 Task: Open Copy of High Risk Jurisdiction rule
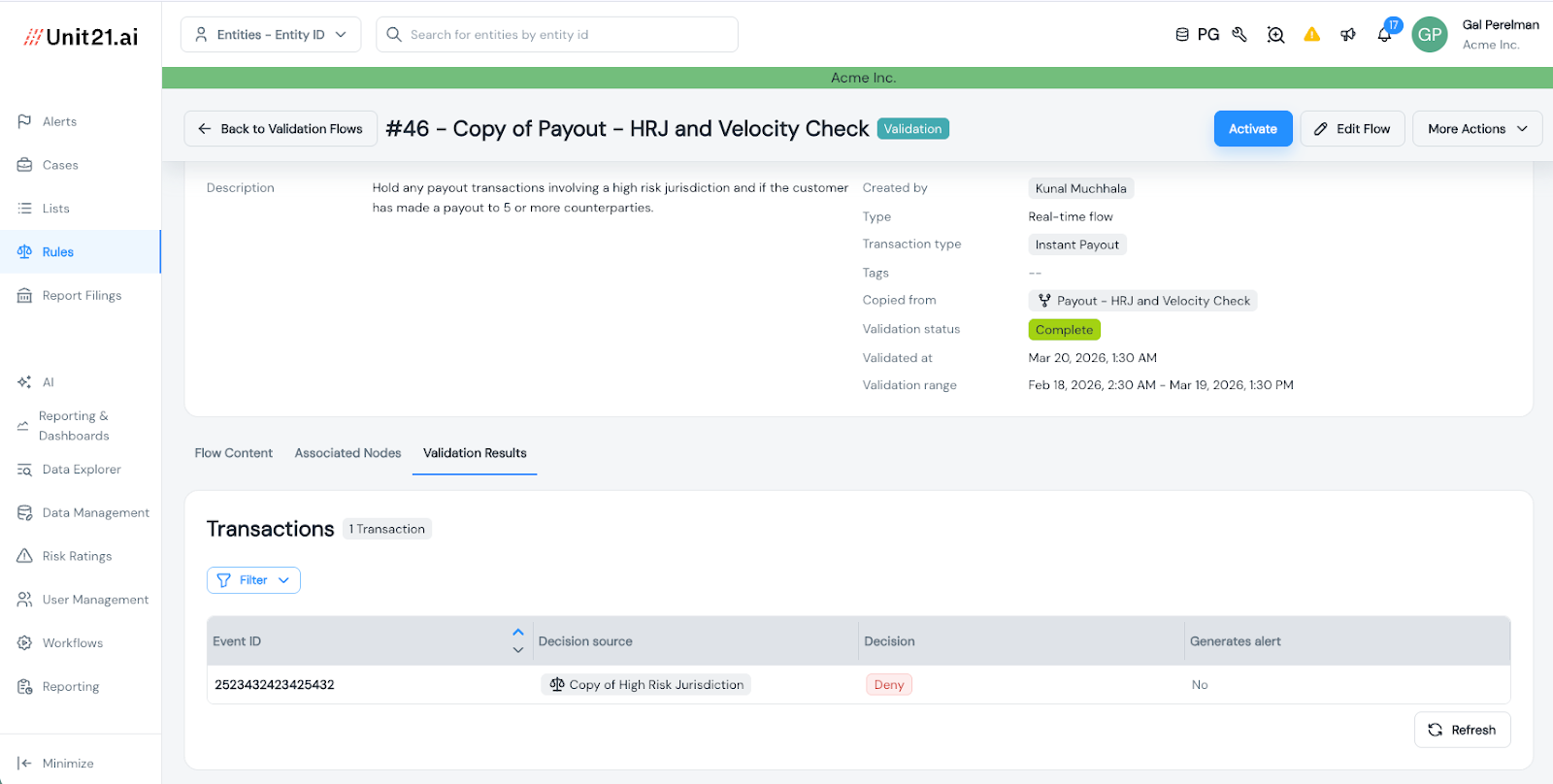point(645,685)
